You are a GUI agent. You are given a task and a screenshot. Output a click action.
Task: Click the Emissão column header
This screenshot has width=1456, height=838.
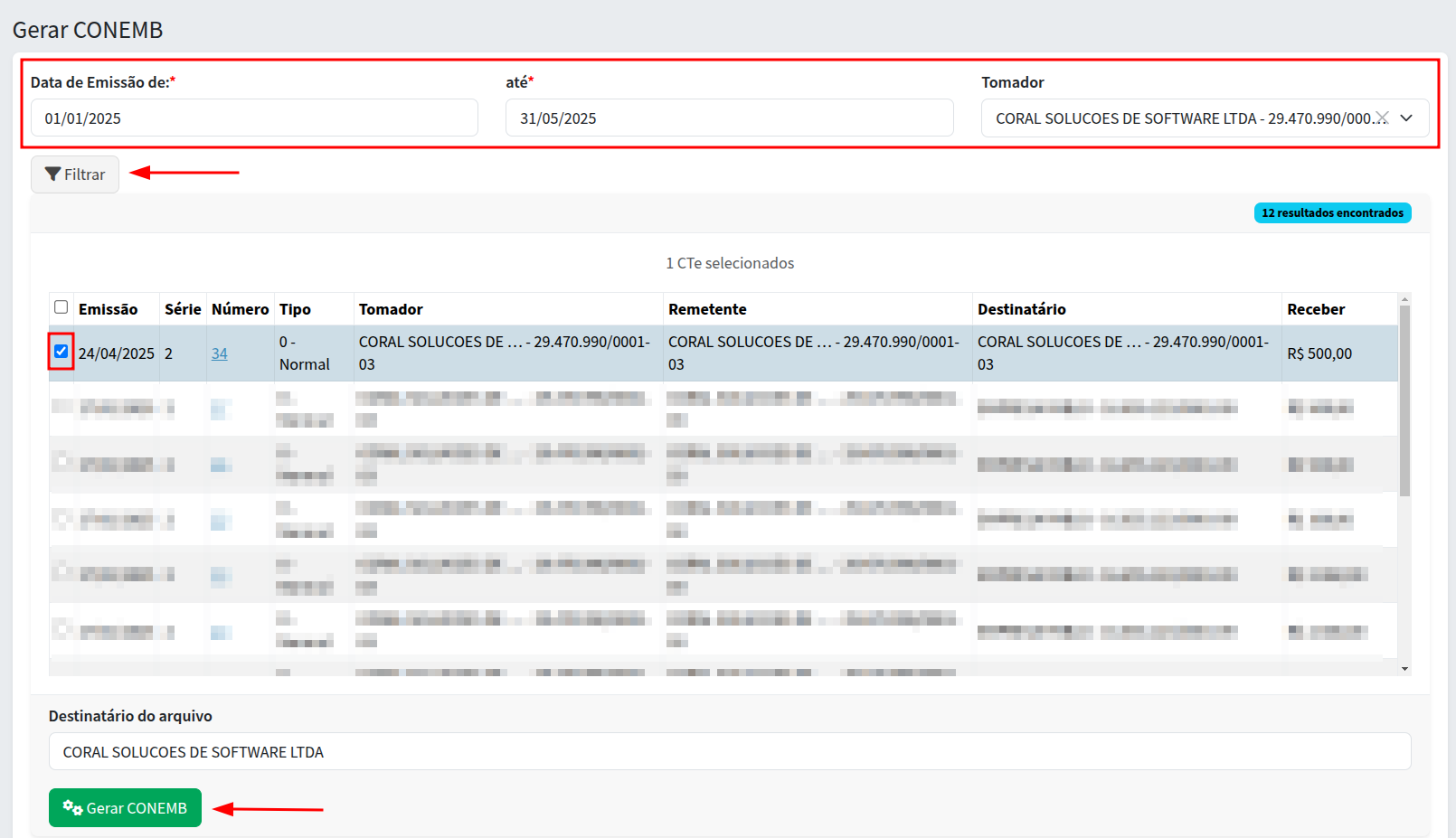click(109, 309)
